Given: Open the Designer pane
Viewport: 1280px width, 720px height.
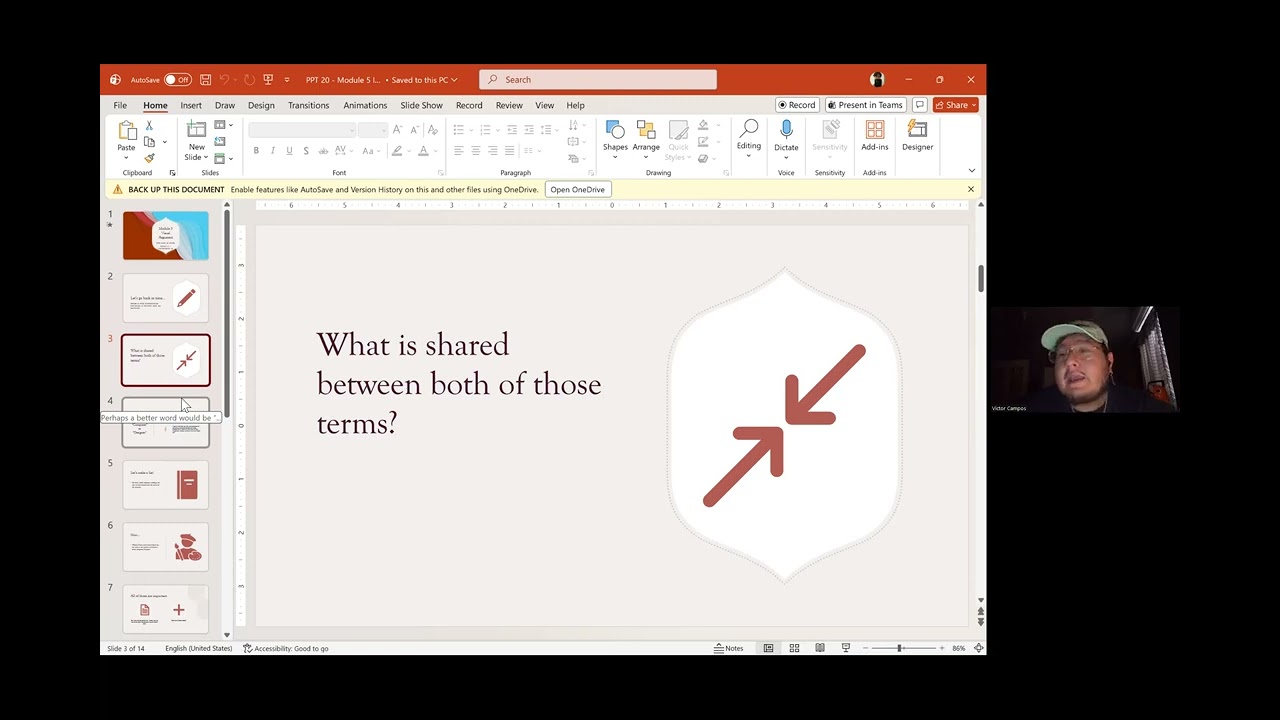Looking at the screenshot, I should pos(917,136).
